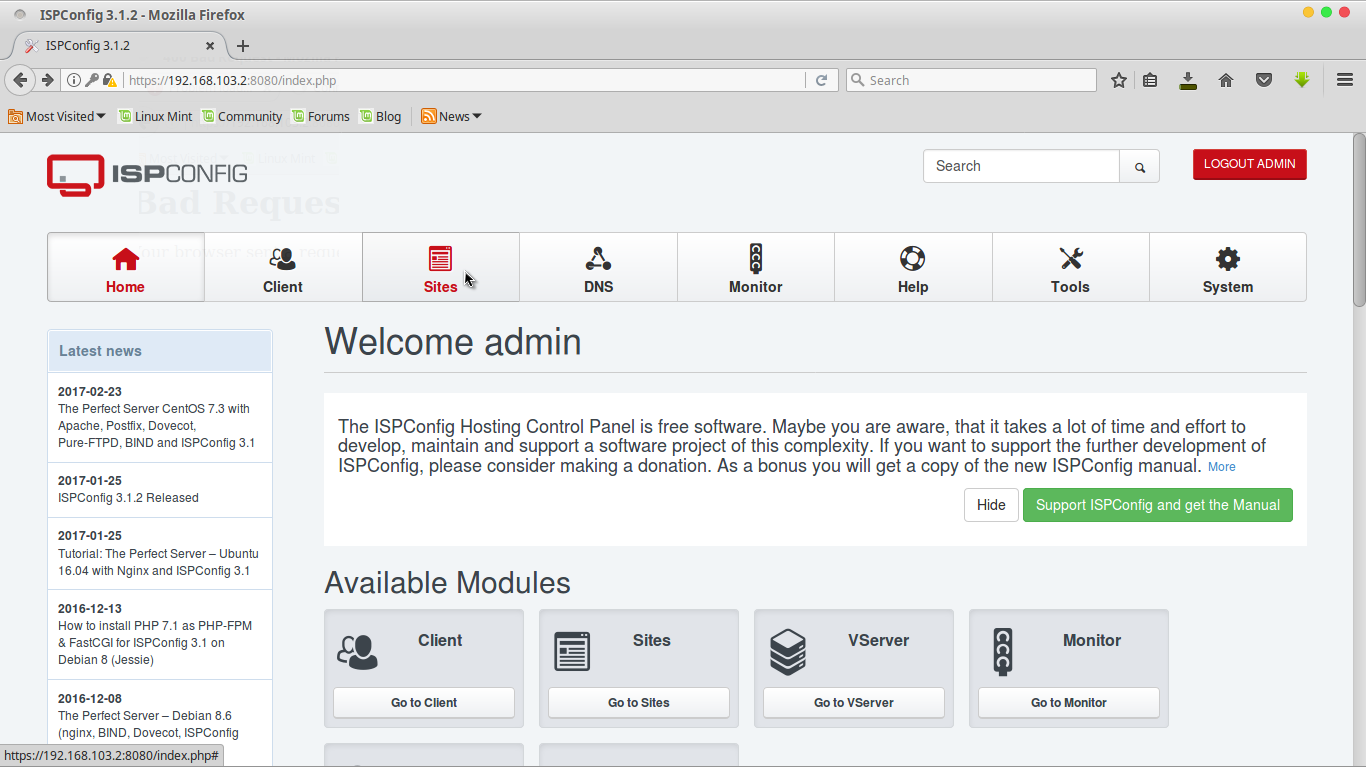Viewport: 1366px width, 767px height.
Task: Open the Sites module tab
Action: point(440,267)
